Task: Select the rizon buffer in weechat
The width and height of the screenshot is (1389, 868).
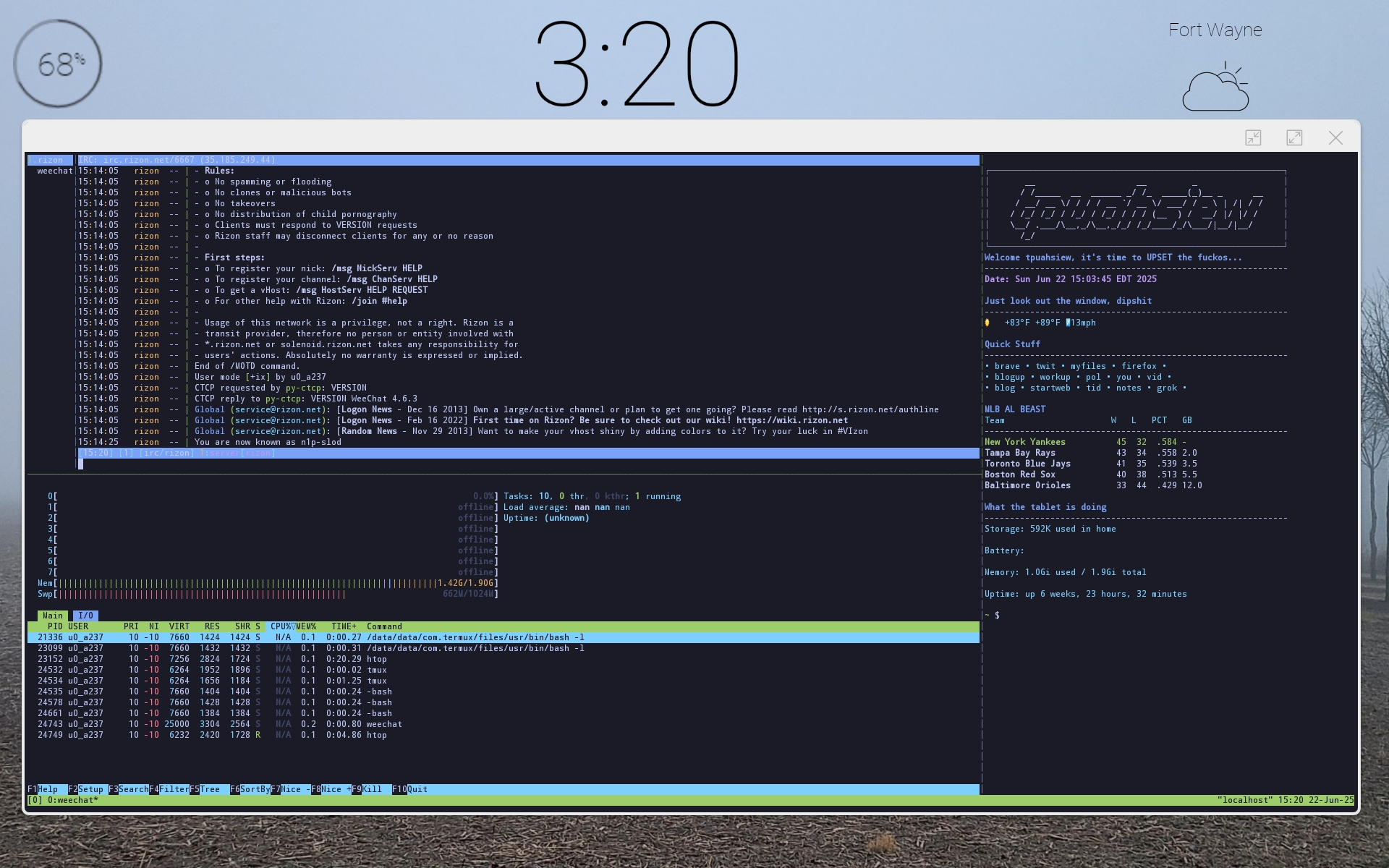Action: (x=50, y=160)
